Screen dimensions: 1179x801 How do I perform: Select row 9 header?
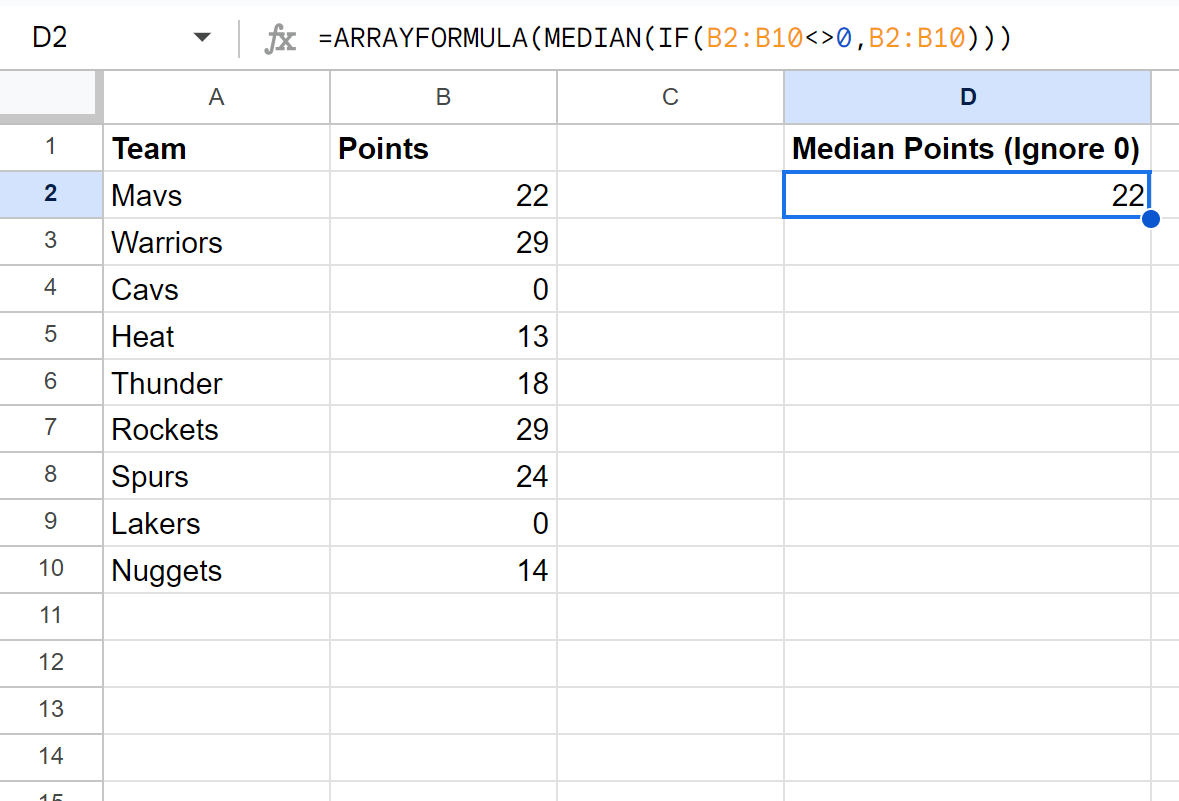pyautogui.click(x=50, y=523)
